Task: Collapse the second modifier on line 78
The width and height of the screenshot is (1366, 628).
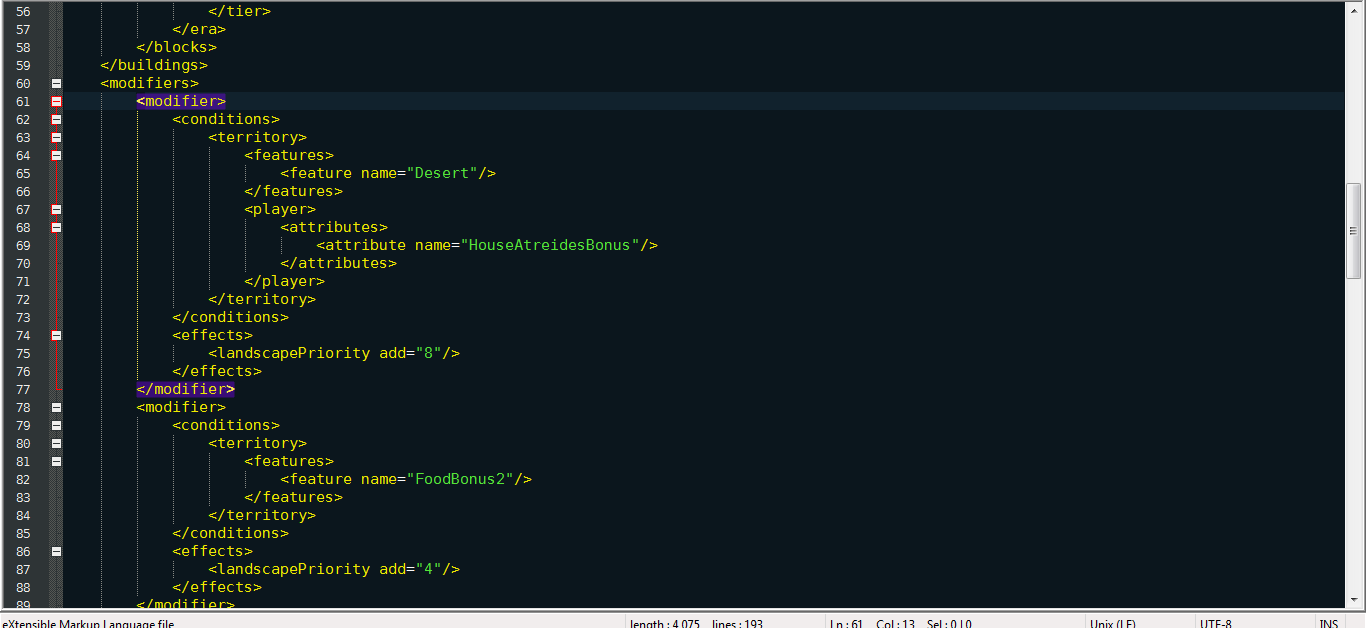Action: 56,408
